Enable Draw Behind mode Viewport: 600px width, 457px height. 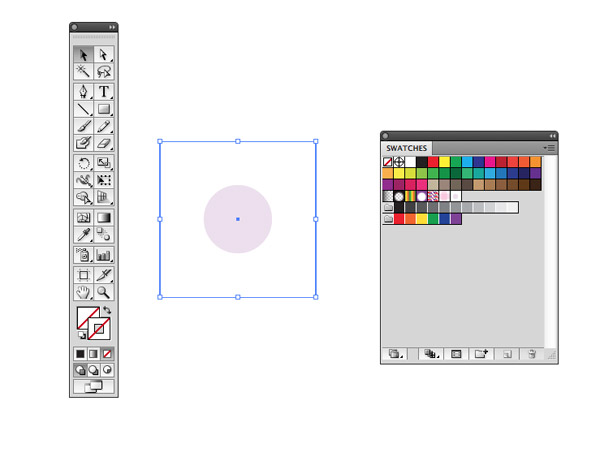coord(94,370)
